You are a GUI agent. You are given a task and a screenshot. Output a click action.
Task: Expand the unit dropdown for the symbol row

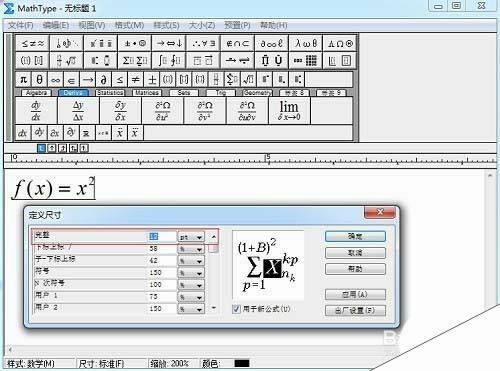[191, 273]
